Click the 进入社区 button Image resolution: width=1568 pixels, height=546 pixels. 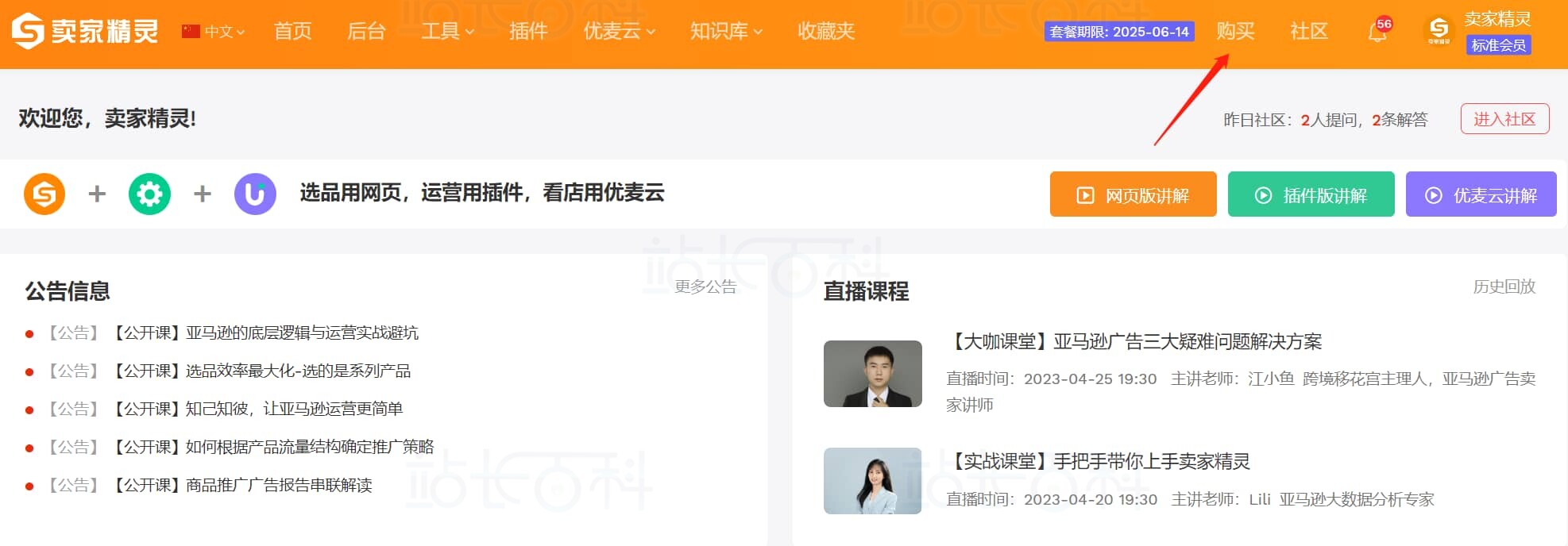pyautogui.click(x=1504, y=119)
